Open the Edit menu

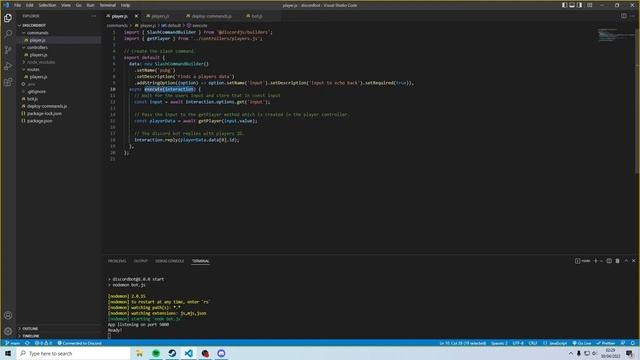tap(29, 5)
